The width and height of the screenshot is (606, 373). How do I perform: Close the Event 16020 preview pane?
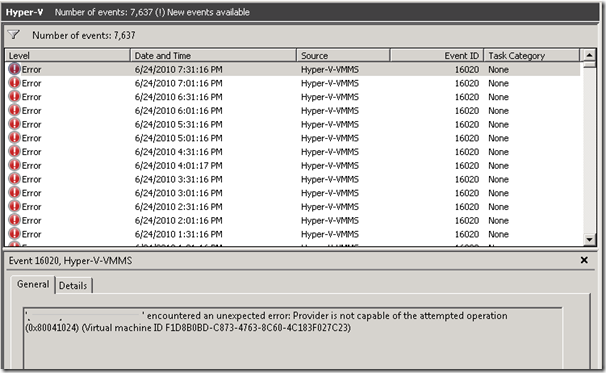[584, 260]
